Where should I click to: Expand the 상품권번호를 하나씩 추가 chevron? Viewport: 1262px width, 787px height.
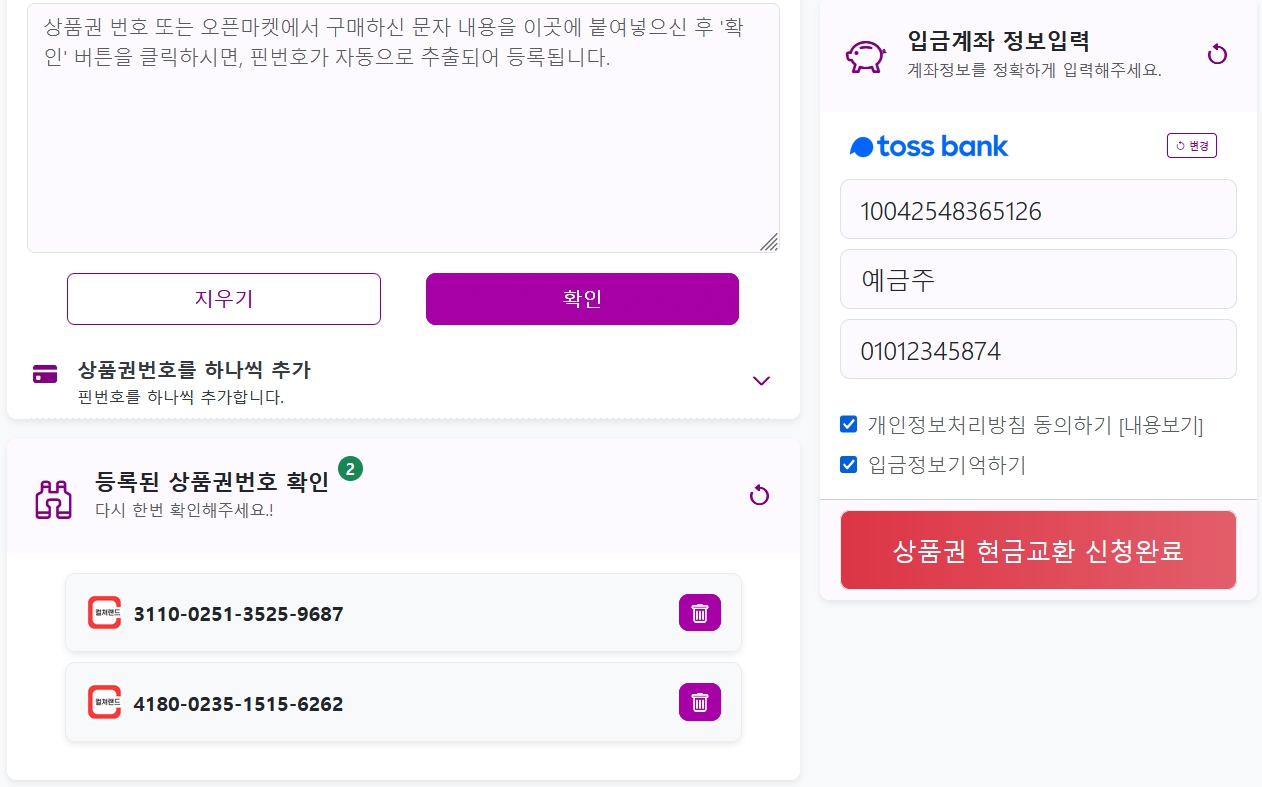(761, 380)
